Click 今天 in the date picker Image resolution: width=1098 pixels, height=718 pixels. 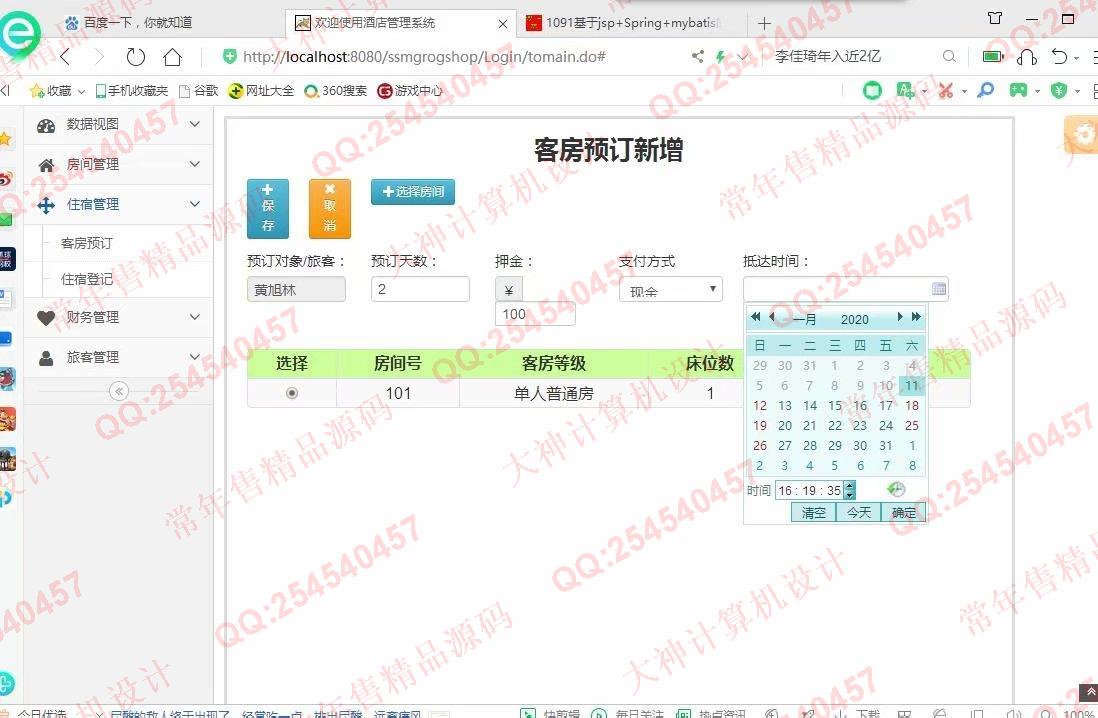(859, 512)
